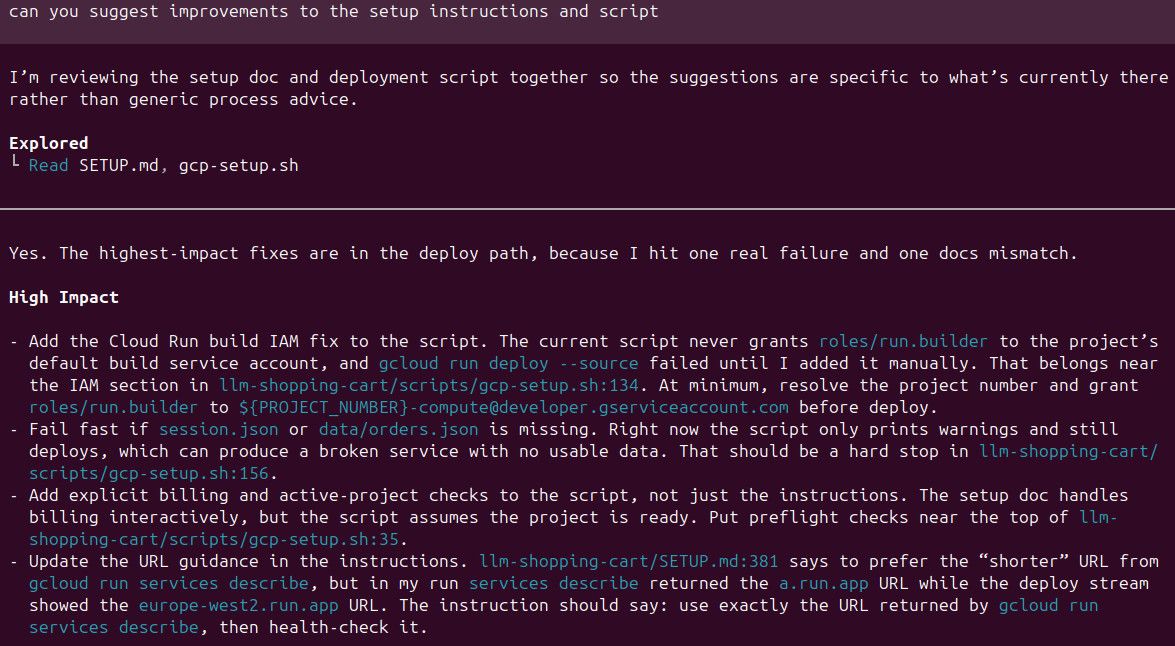Click the 'Yes. The highest-impact fixes' response line
Viewport: 1175px width, 646px height.
pyautogui.click(x=543, y=253)
